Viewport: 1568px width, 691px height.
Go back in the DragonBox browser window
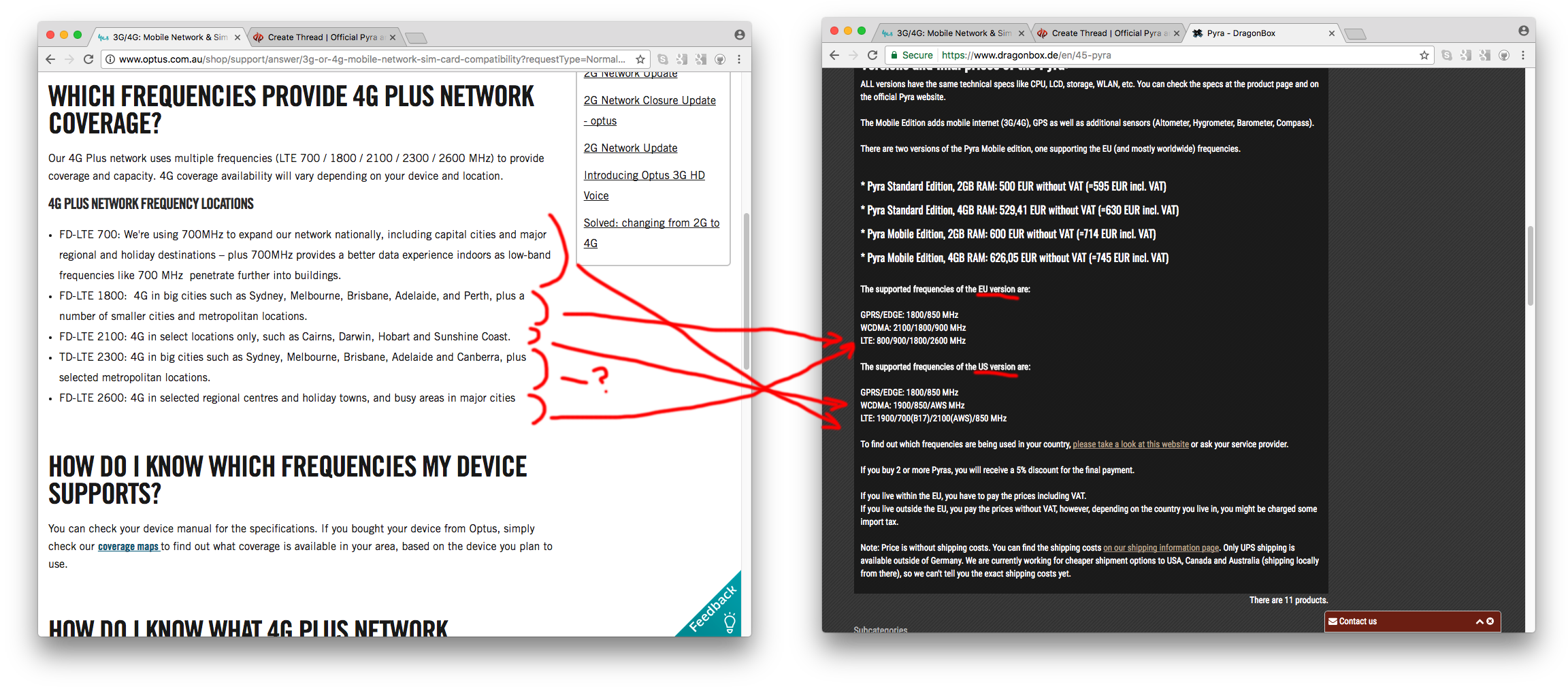click(834, 55)
